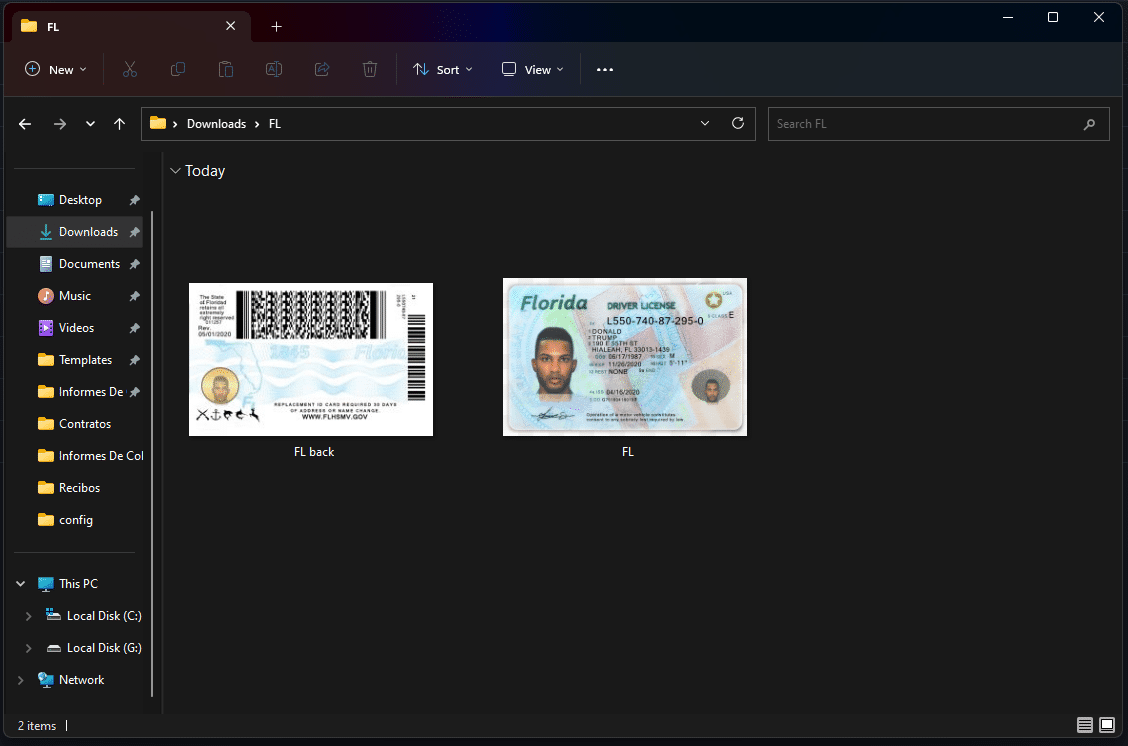Unpin Templates using its pin icon
The height and width of the screenshot is (746, 1128).
click(135, 360)
